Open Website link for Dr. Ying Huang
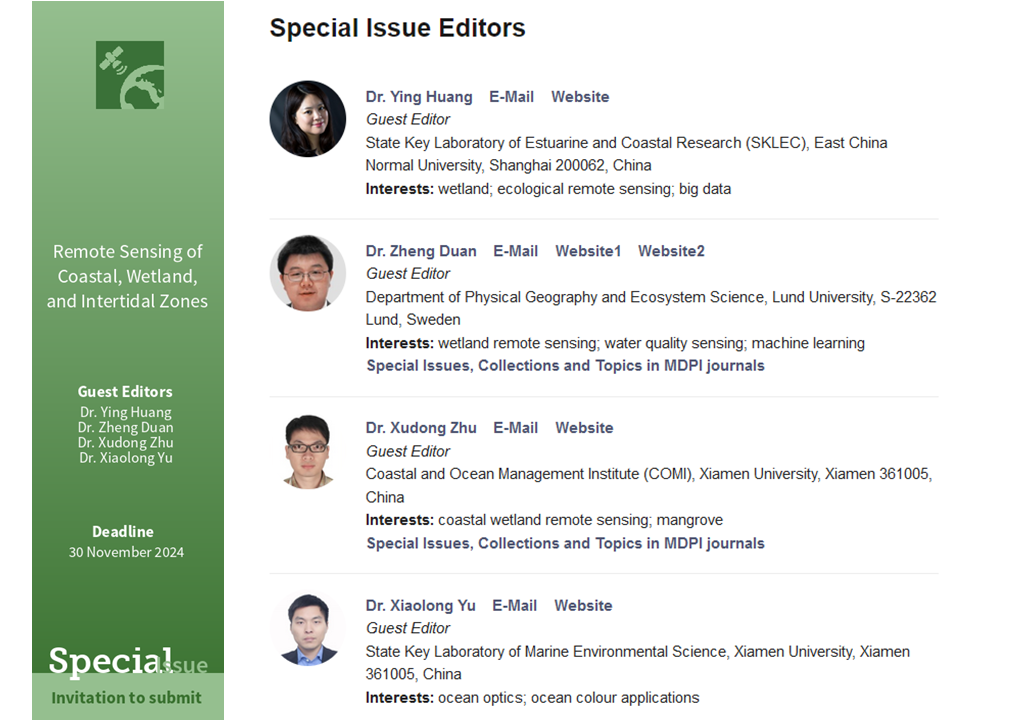Screen dimensions: 1018x720 point(580,97)
